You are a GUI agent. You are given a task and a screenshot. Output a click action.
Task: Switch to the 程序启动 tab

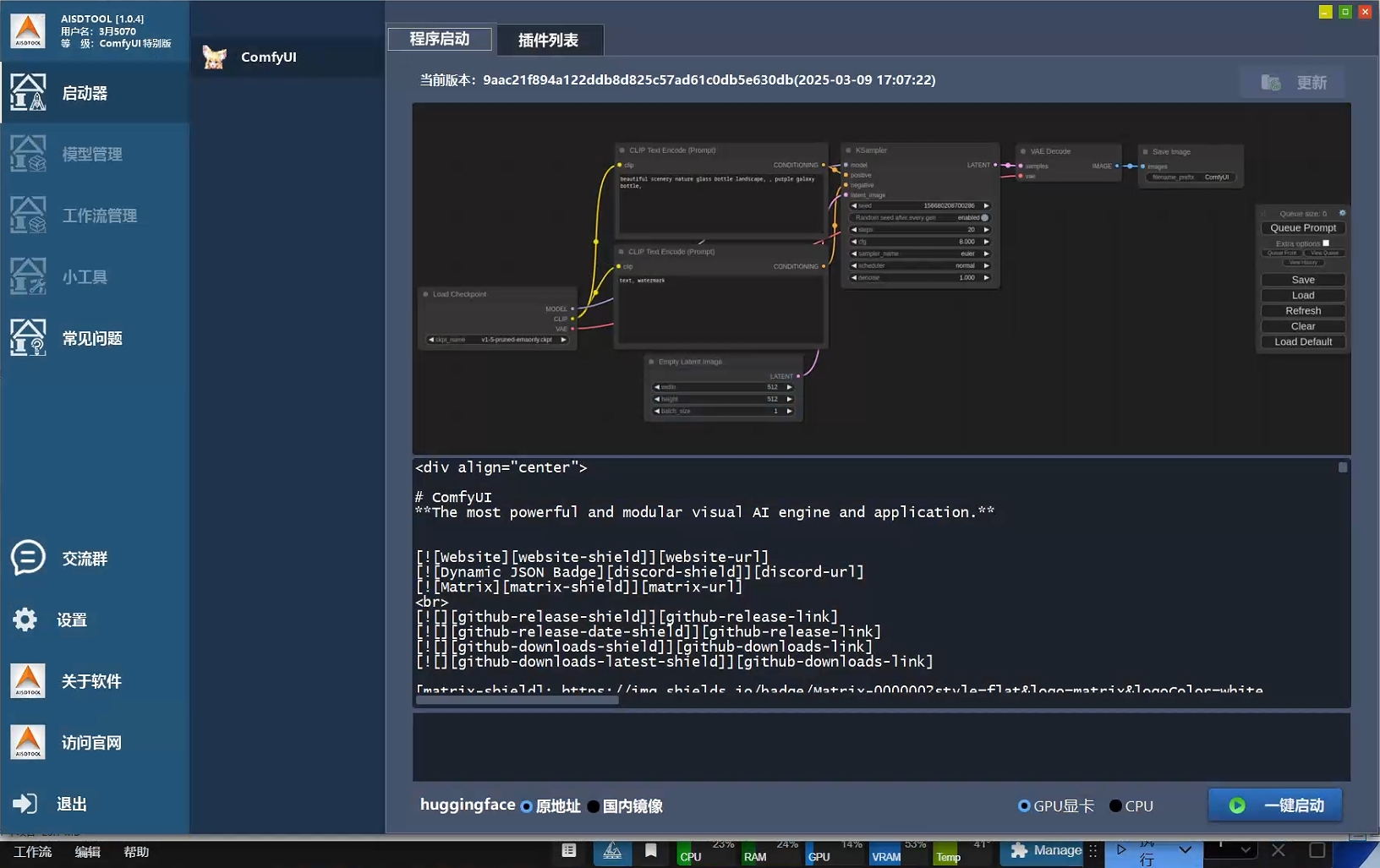(x=440, y=39)
